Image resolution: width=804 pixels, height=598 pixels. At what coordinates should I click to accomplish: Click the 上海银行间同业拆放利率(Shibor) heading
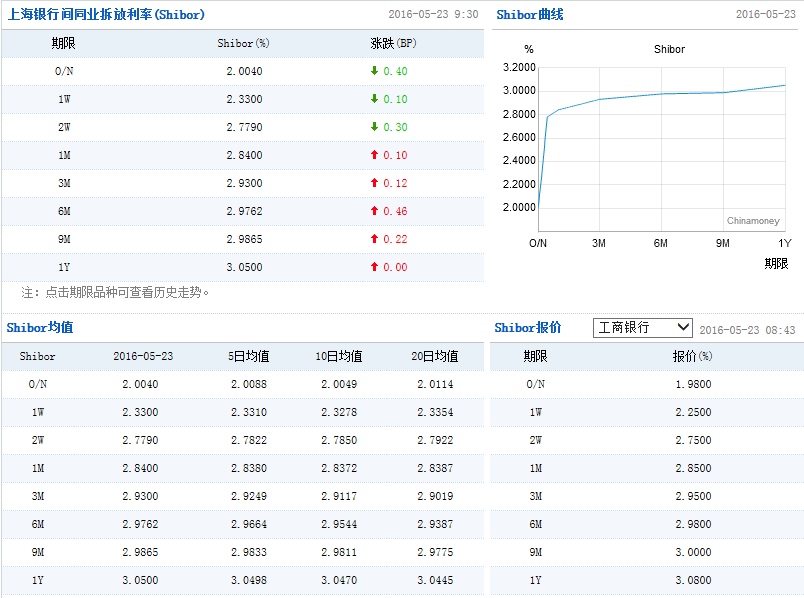[105, 15]
